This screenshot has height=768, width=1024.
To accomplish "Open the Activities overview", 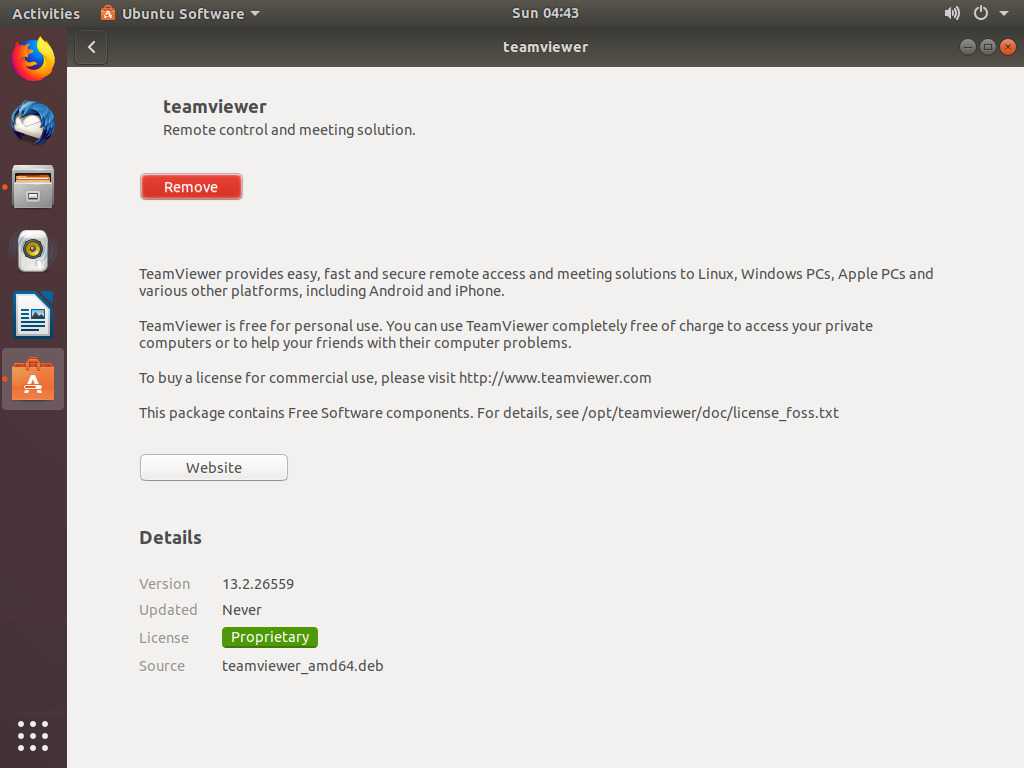I will click(x=46, y=13).
